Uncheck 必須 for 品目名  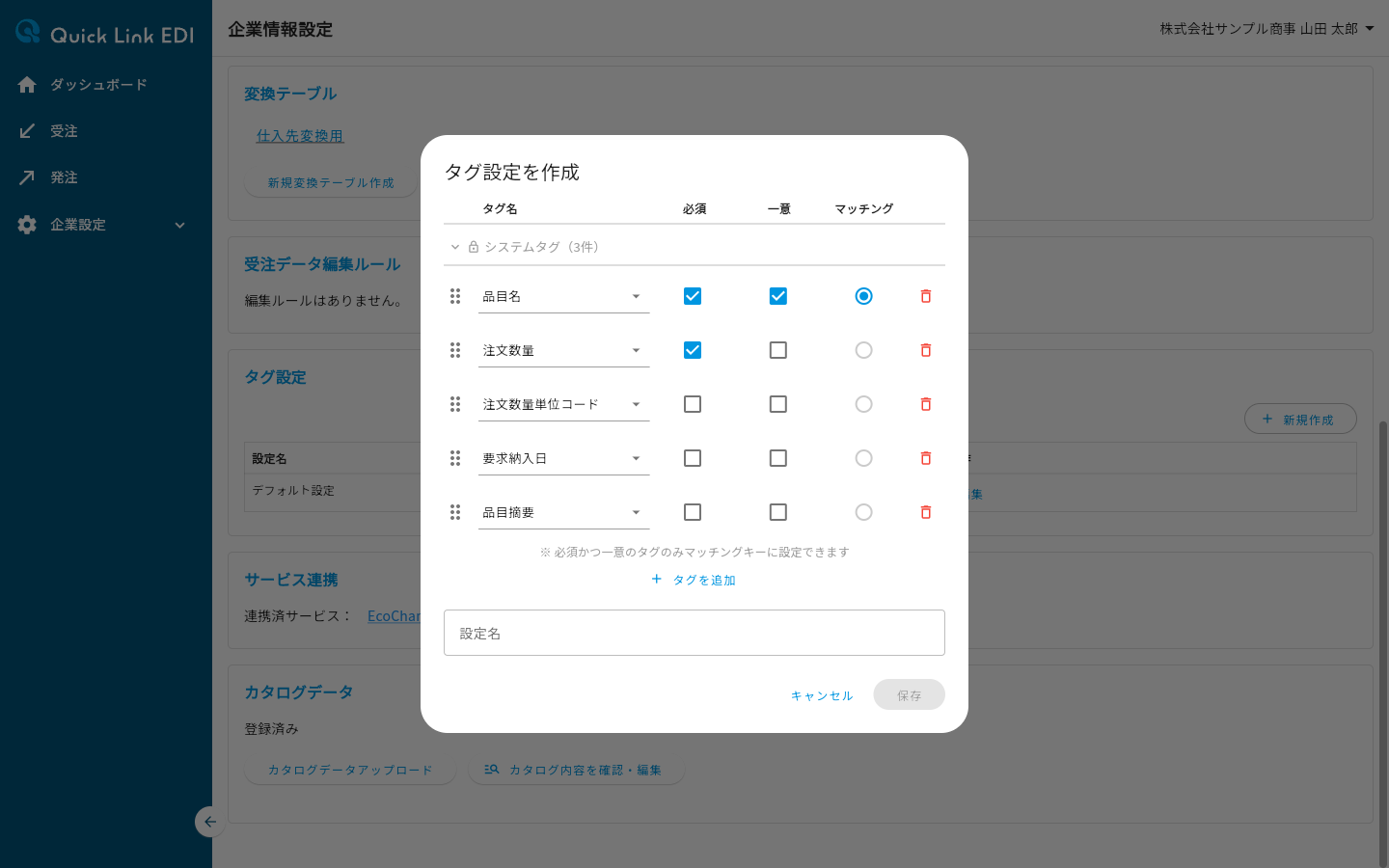(x=693, y=296)
